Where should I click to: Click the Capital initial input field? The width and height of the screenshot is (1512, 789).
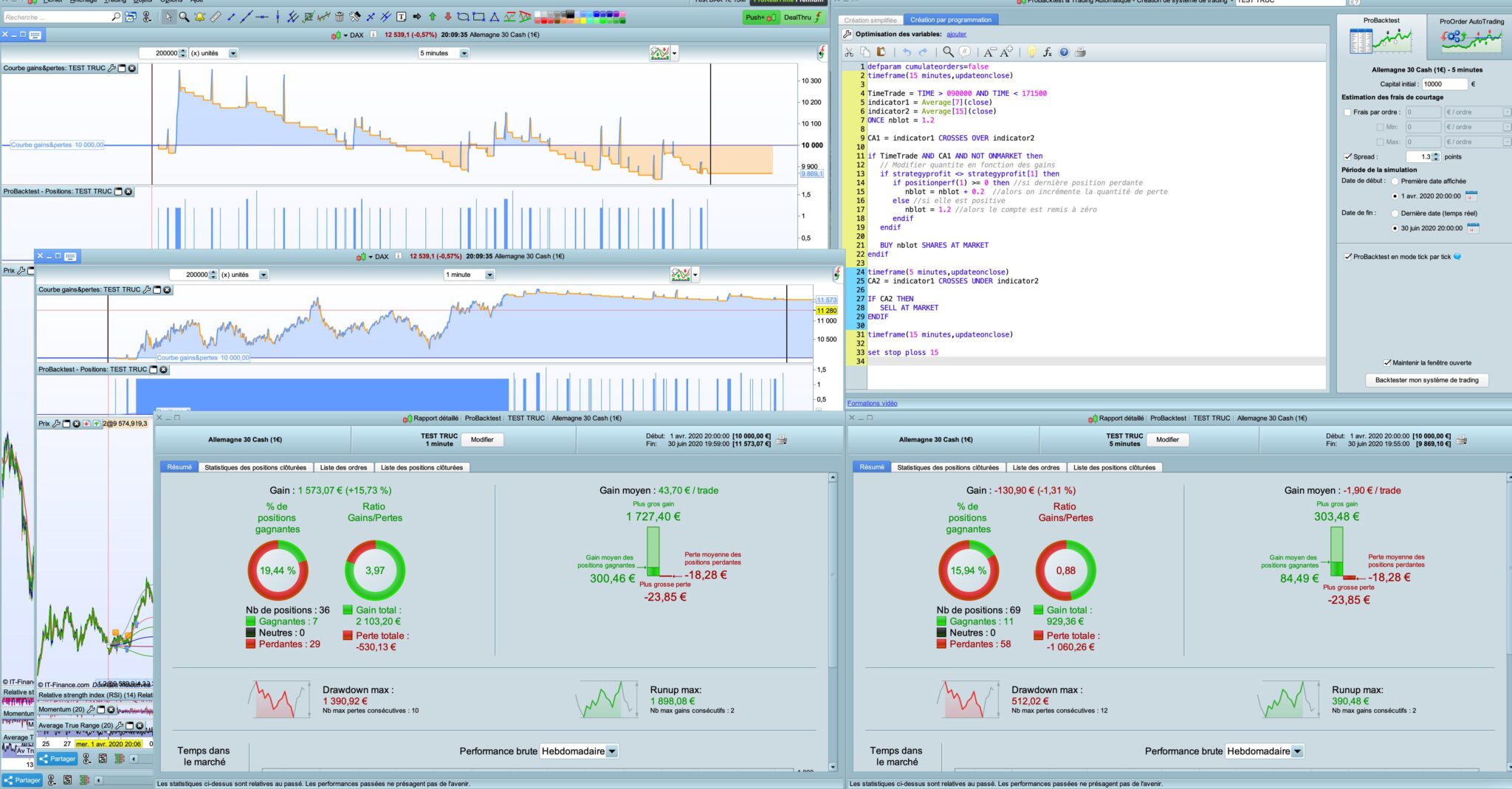click(1444, 84)
